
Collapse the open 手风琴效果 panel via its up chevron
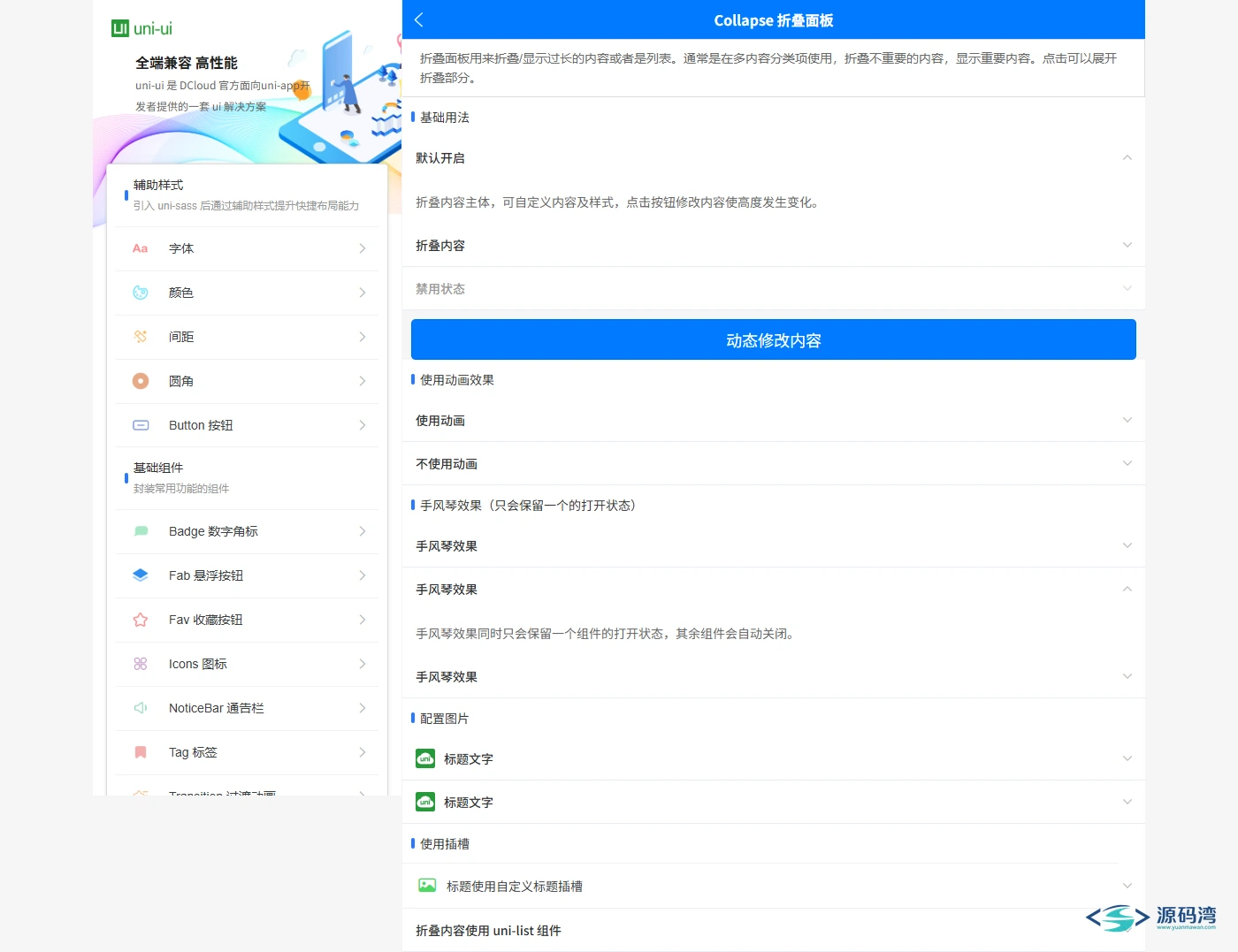point(1127,589)
